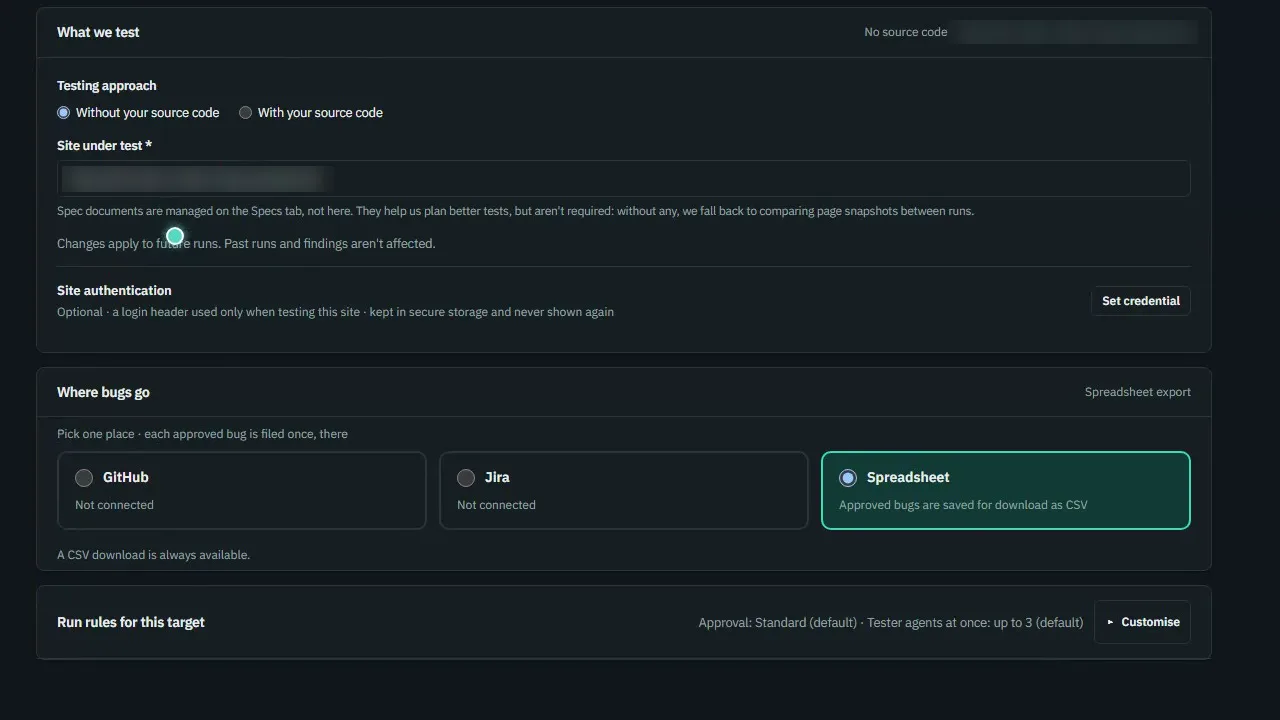This screenshot has width=1280, height=720.
Task: Expand Customise run rules
Action: (1143, 622)
